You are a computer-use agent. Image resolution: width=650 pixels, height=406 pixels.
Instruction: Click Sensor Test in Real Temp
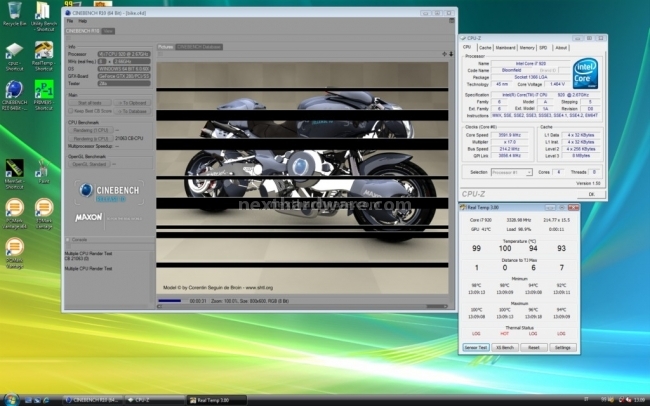pos(475,348)
